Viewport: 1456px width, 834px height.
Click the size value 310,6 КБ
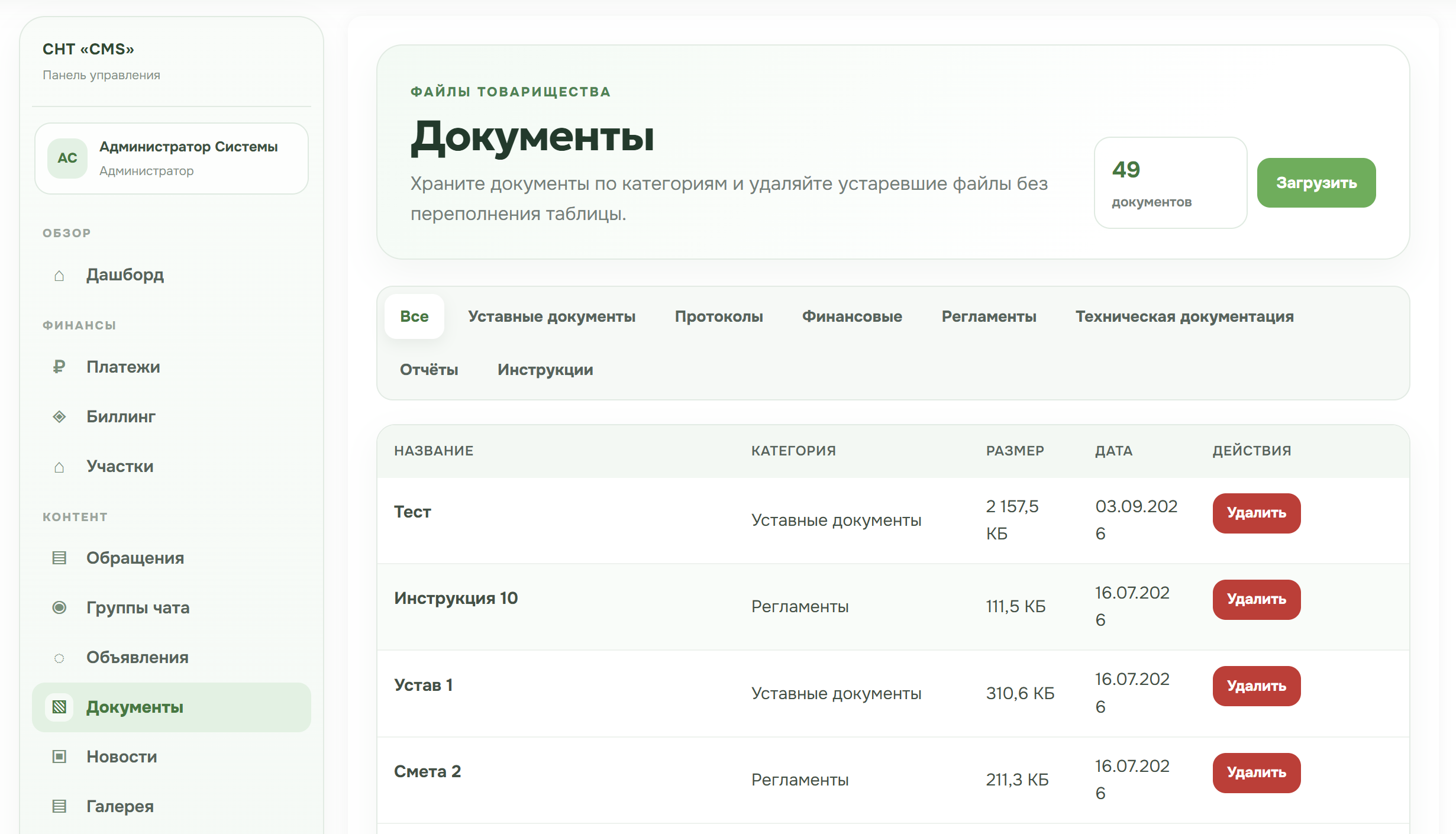tap(1020, 693)
